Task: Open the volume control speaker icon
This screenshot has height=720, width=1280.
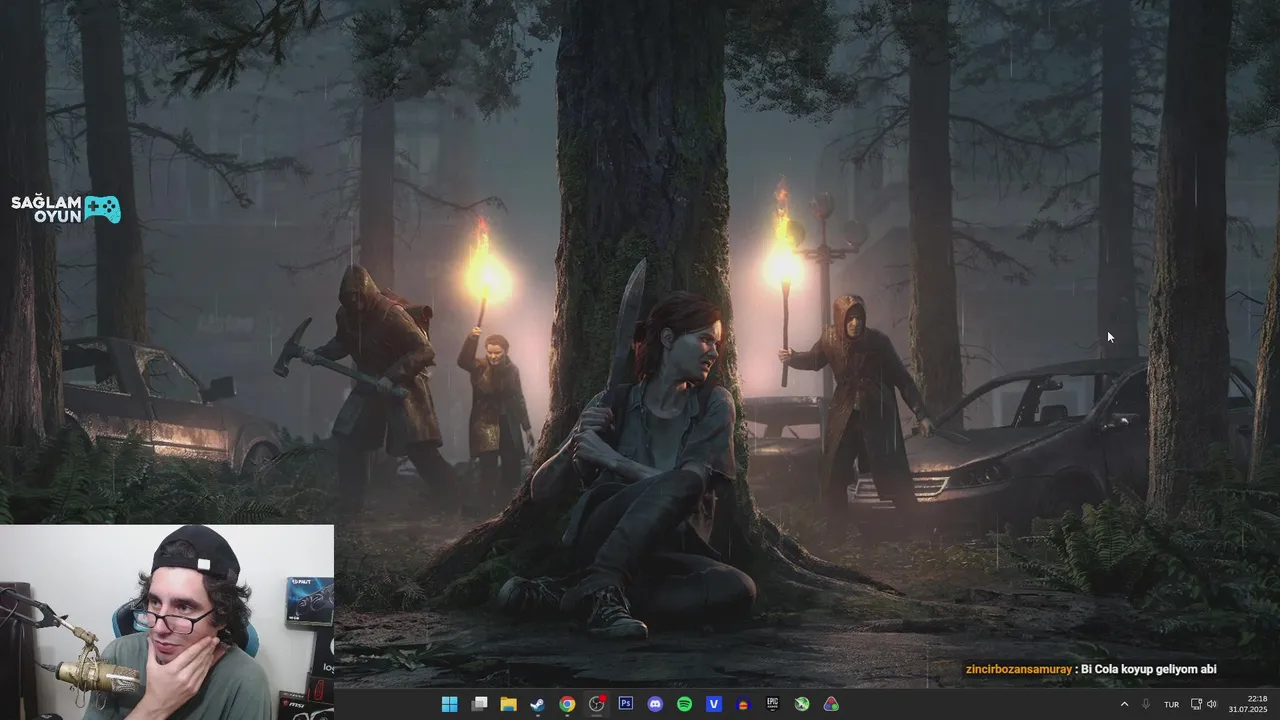Action: tap(1212, 704)
